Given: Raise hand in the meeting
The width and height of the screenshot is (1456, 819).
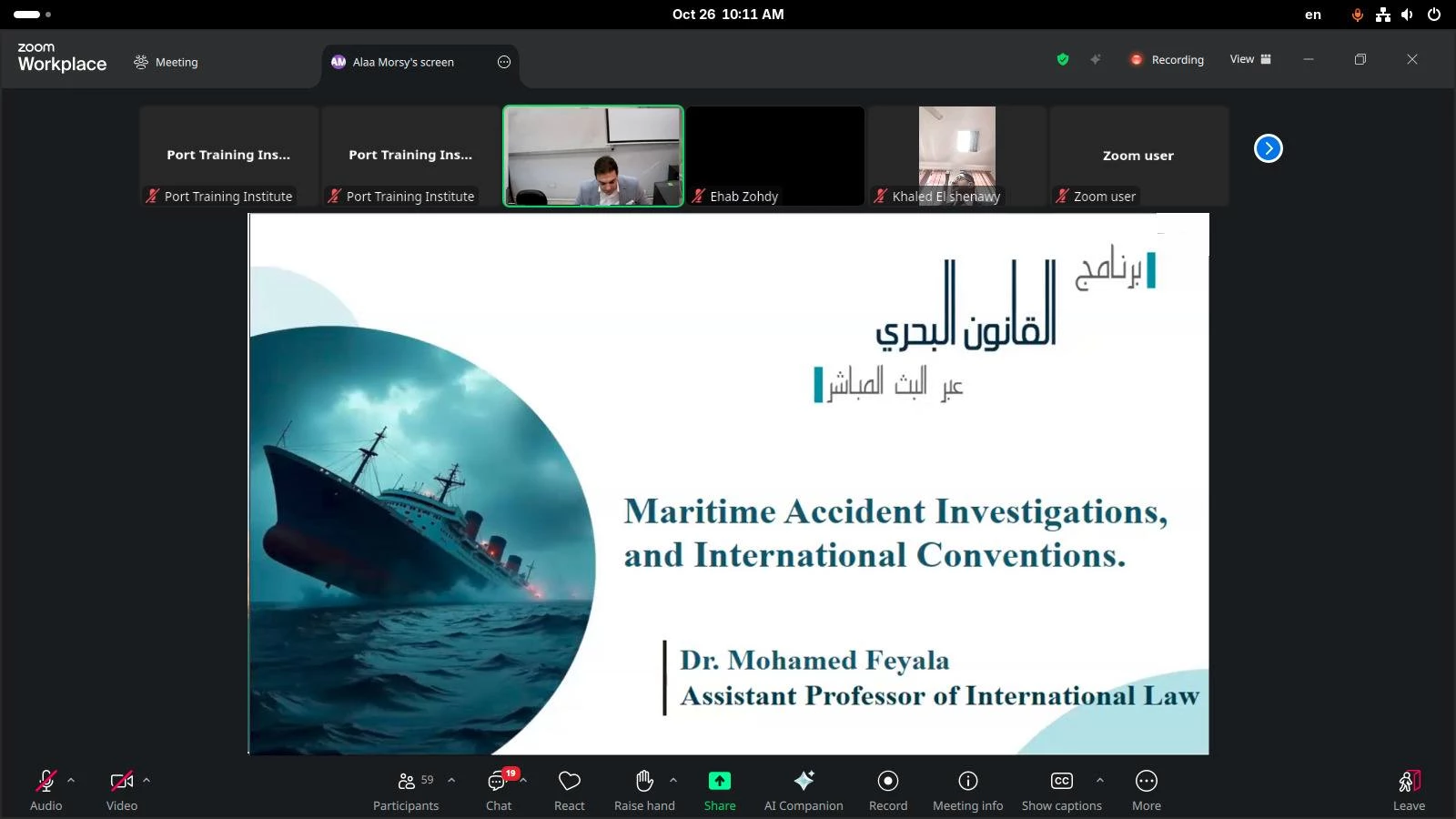Looking at the screenshot, I should coord(644,790).
